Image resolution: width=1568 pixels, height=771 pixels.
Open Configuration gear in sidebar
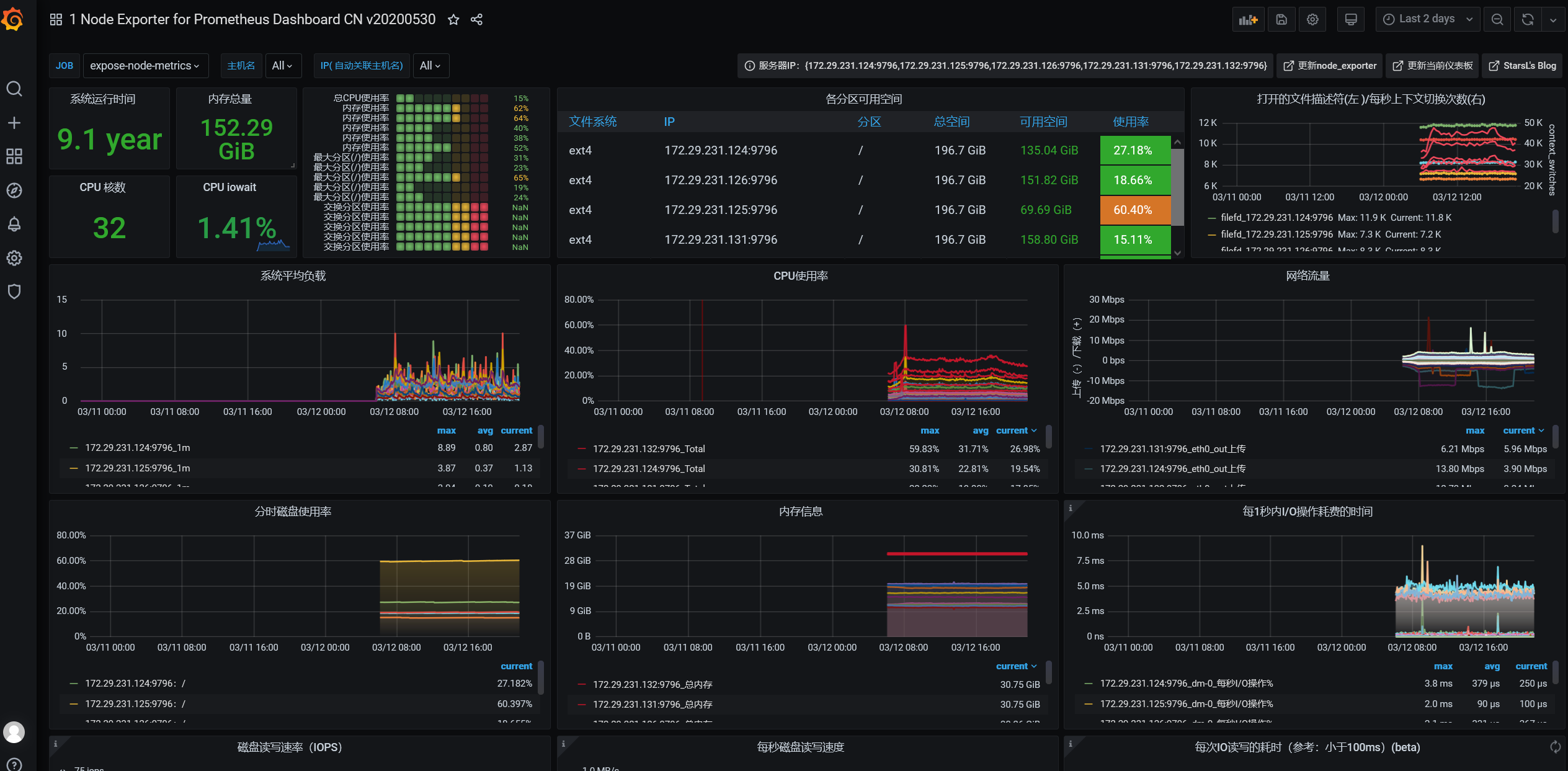pos(14,258)
